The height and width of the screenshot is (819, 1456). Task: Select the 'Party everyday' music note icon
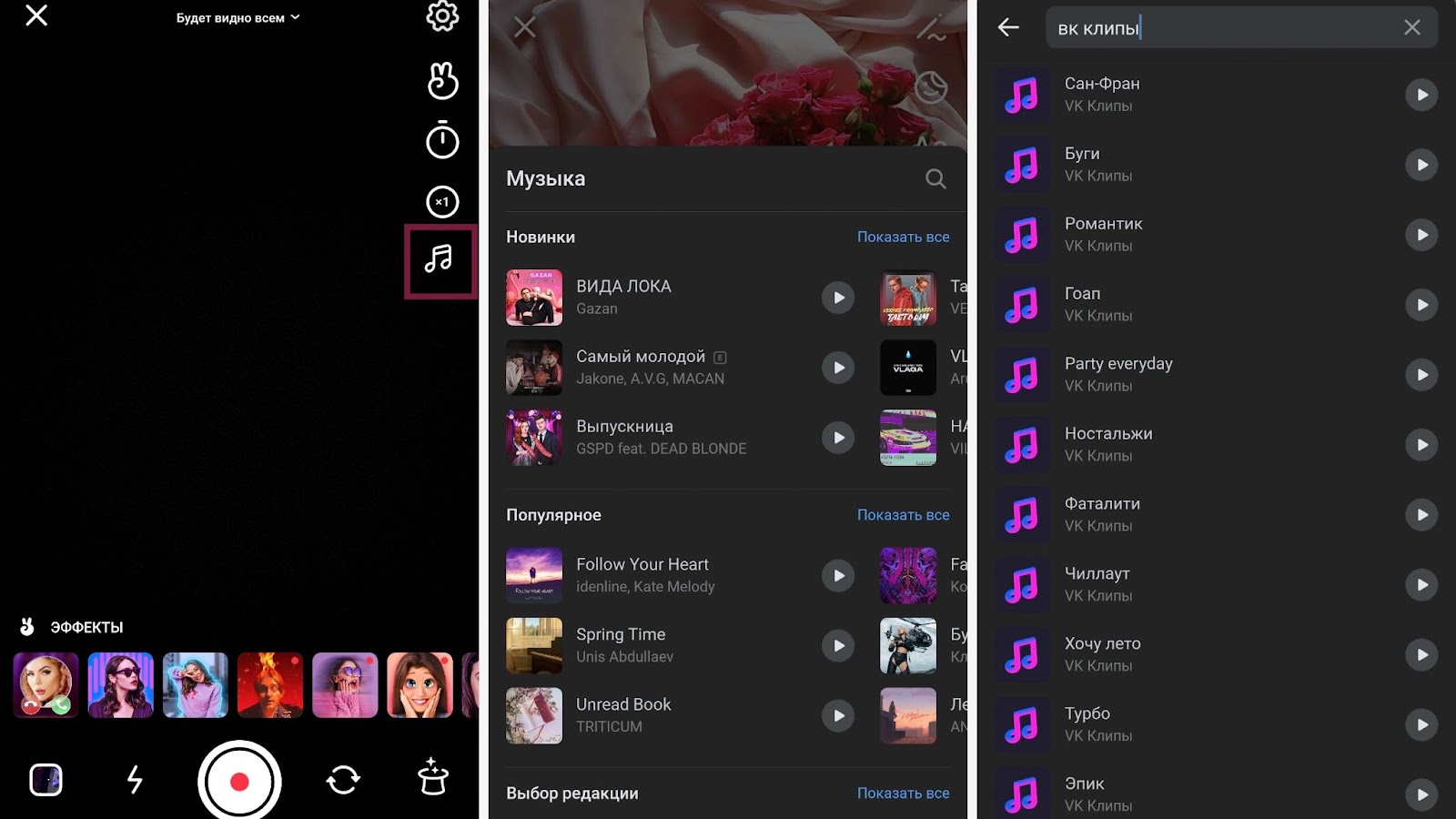1021,375
